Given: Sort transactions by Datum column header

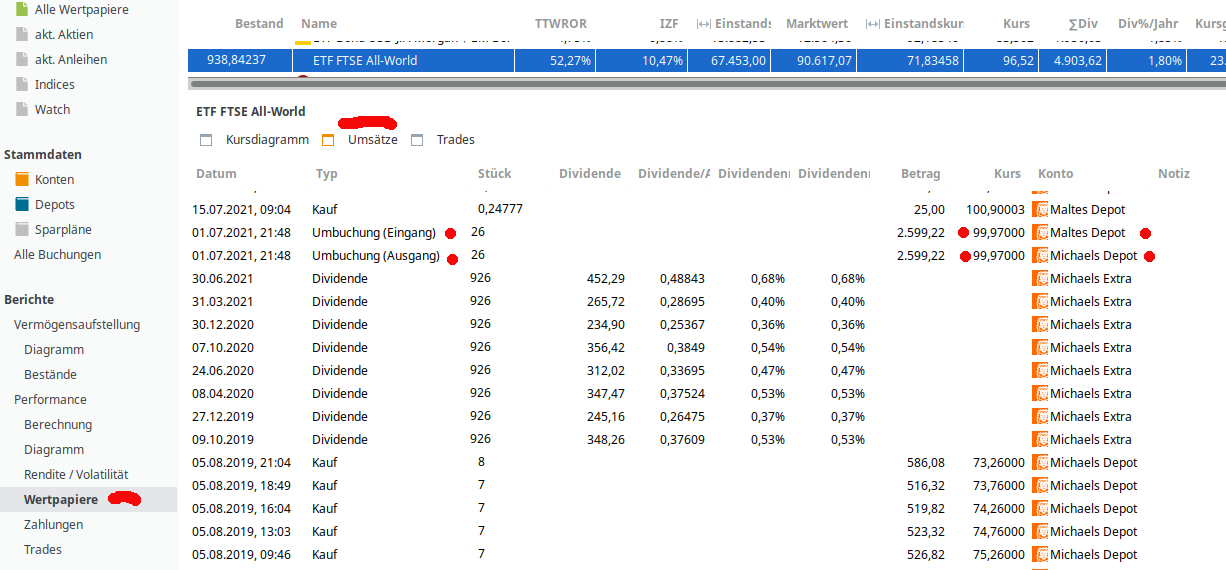Looking at the screenshot, I should 216,173.
